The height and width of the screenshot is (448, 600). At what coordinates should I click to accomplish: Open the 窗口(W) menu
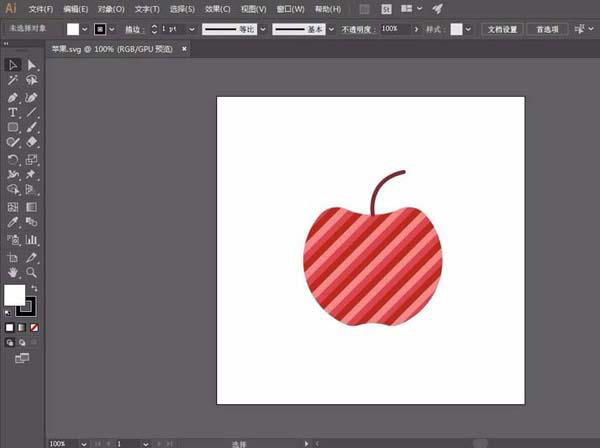290,9
